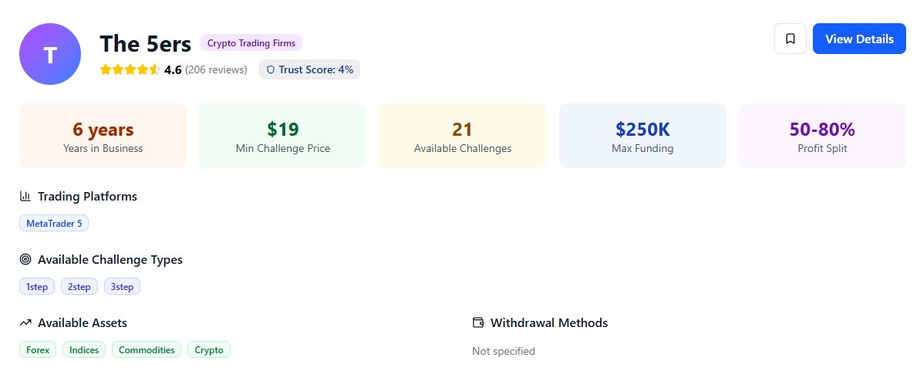Select the Crypto asset tag
920x388 pixels.
coord(209,350)
